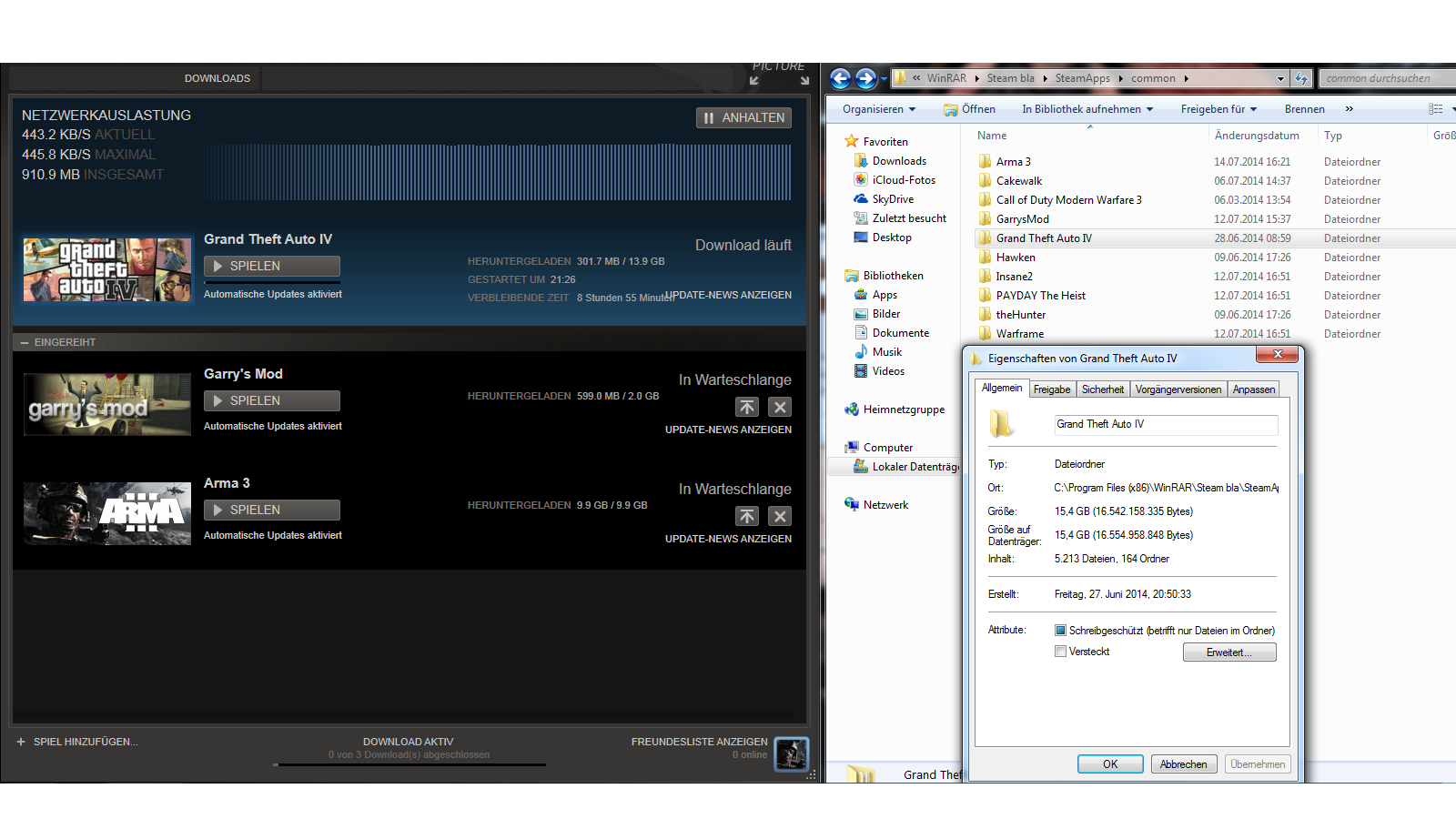Viewport: 1456px width, 819px height.
Task: Click Spielen for Grand Theft Auto IV
Action: 272,266
